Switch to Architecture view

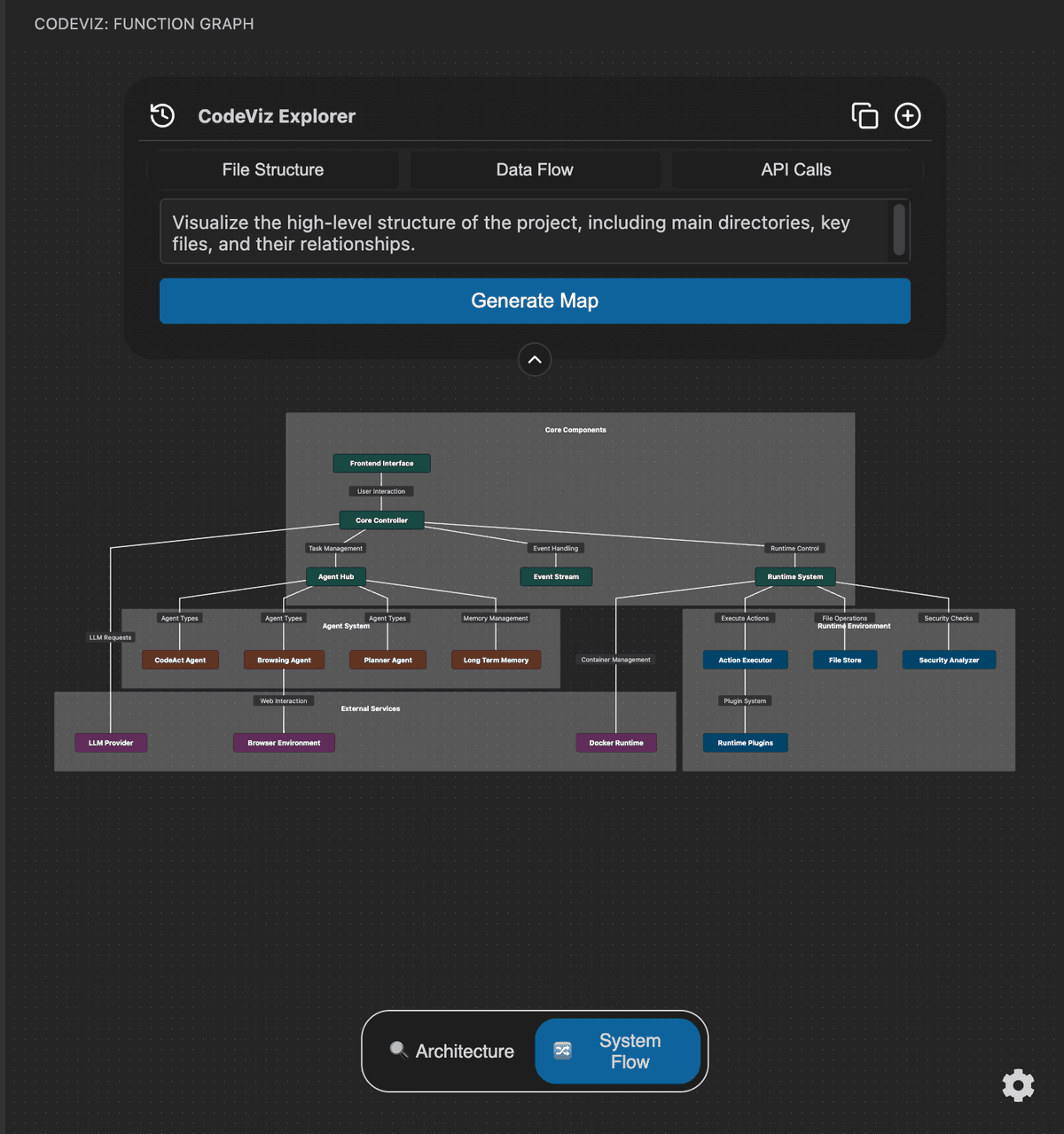(452, 1051)
